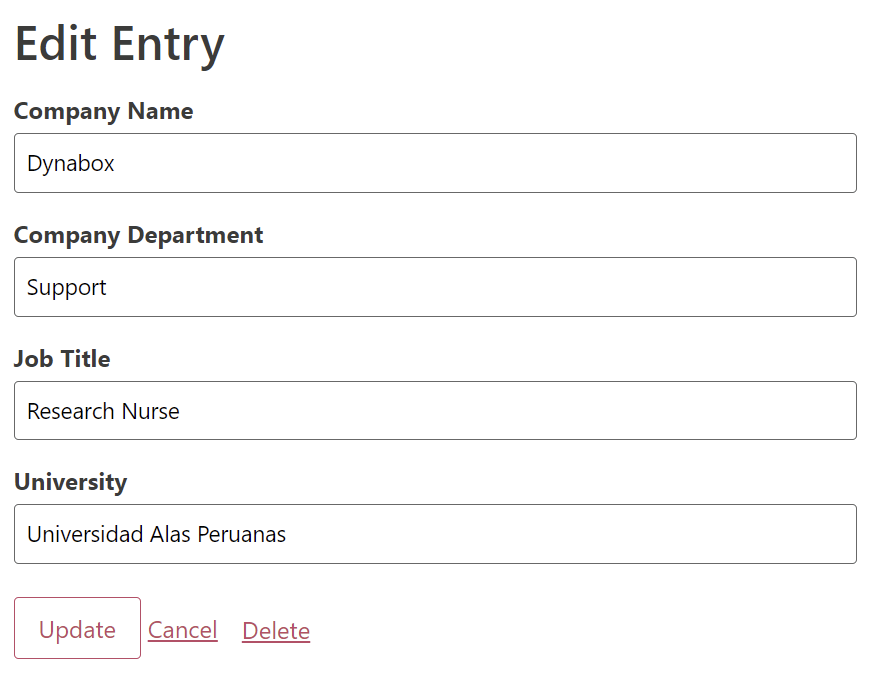
Task: Click into the University text field
Action: [435, 534]
